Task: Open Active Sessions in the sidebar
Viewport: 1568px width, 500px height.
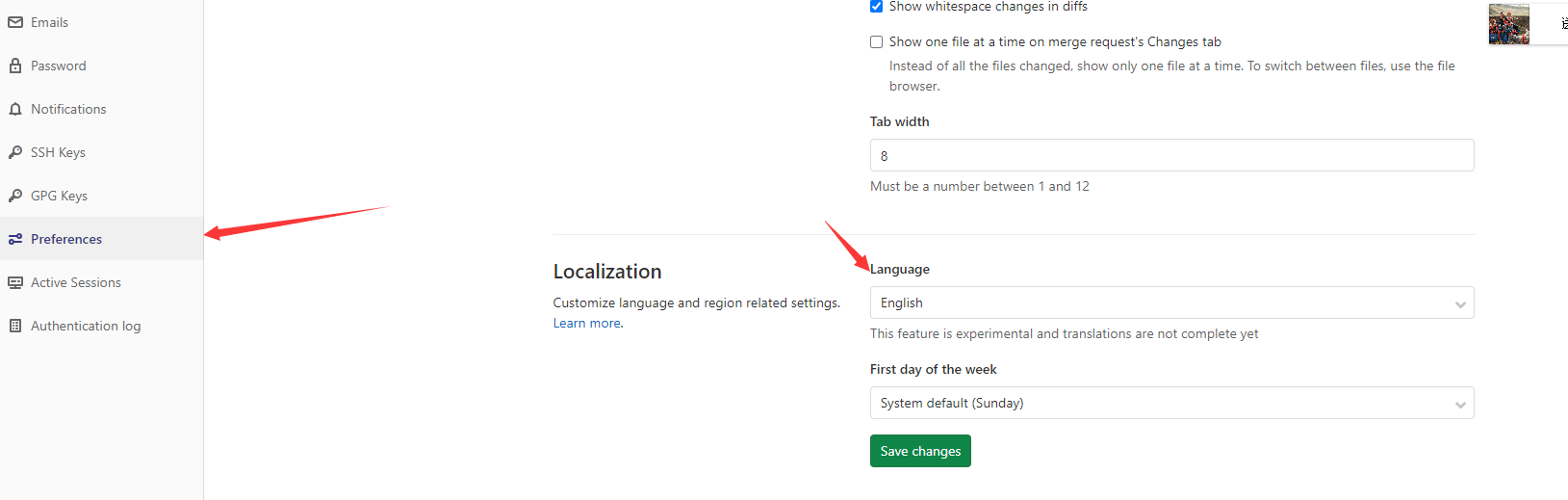Action: pyautogui.click(x=75, y=282)
